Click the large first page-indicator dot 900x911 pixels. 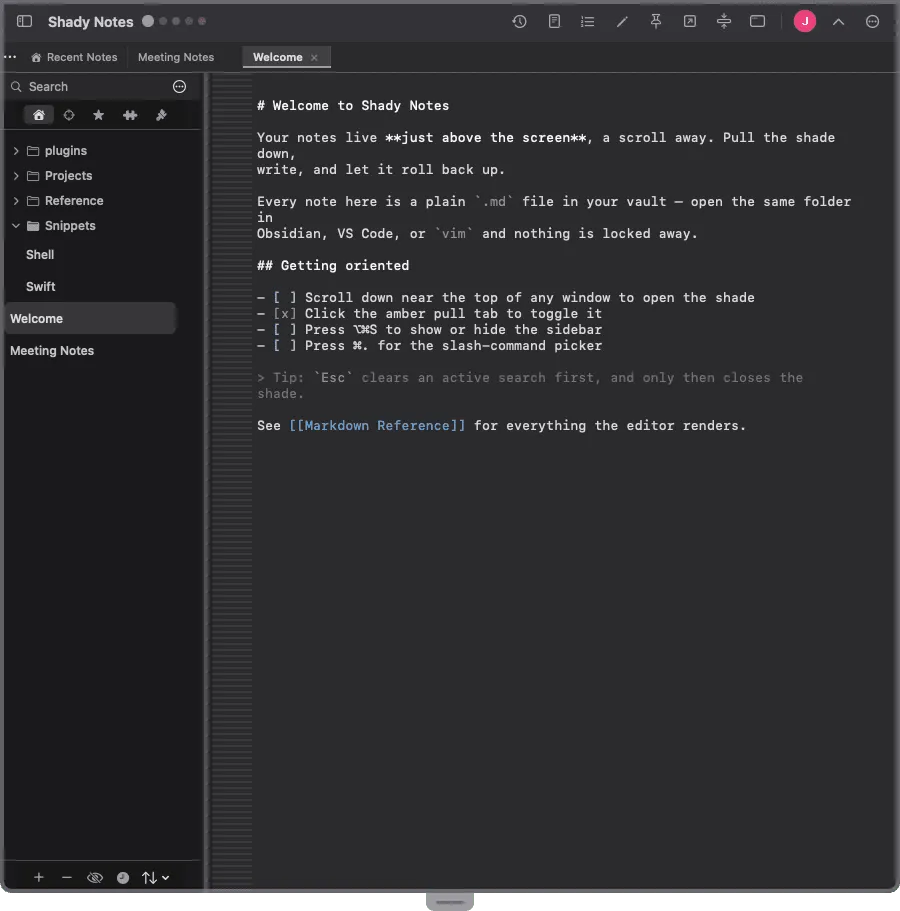148,21
